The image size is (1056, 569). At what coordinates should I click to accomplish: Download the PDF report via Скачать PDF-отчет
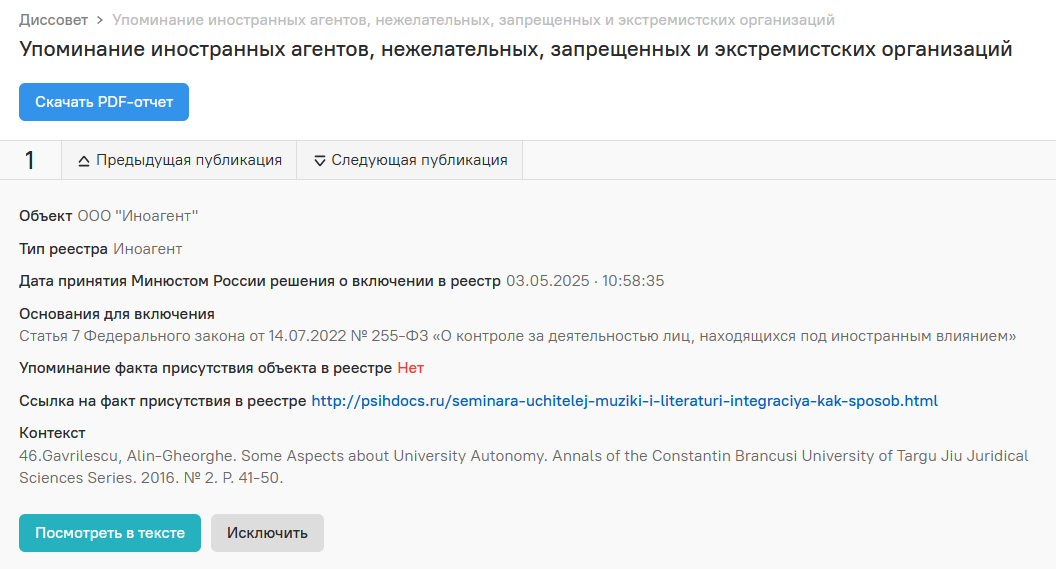(x=104, y=102)
